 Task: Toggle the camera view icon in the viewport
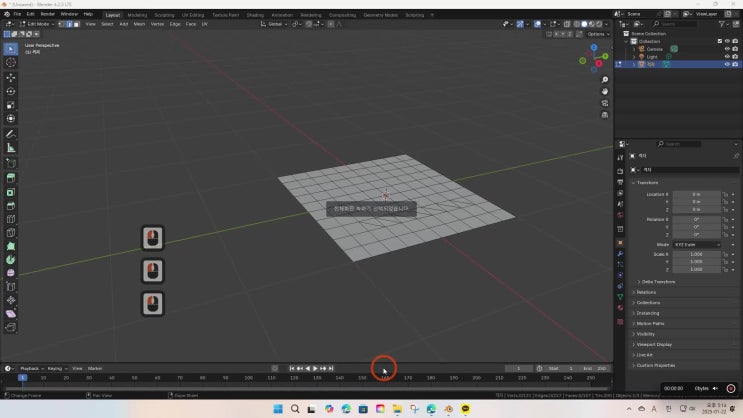coord(605,104)
